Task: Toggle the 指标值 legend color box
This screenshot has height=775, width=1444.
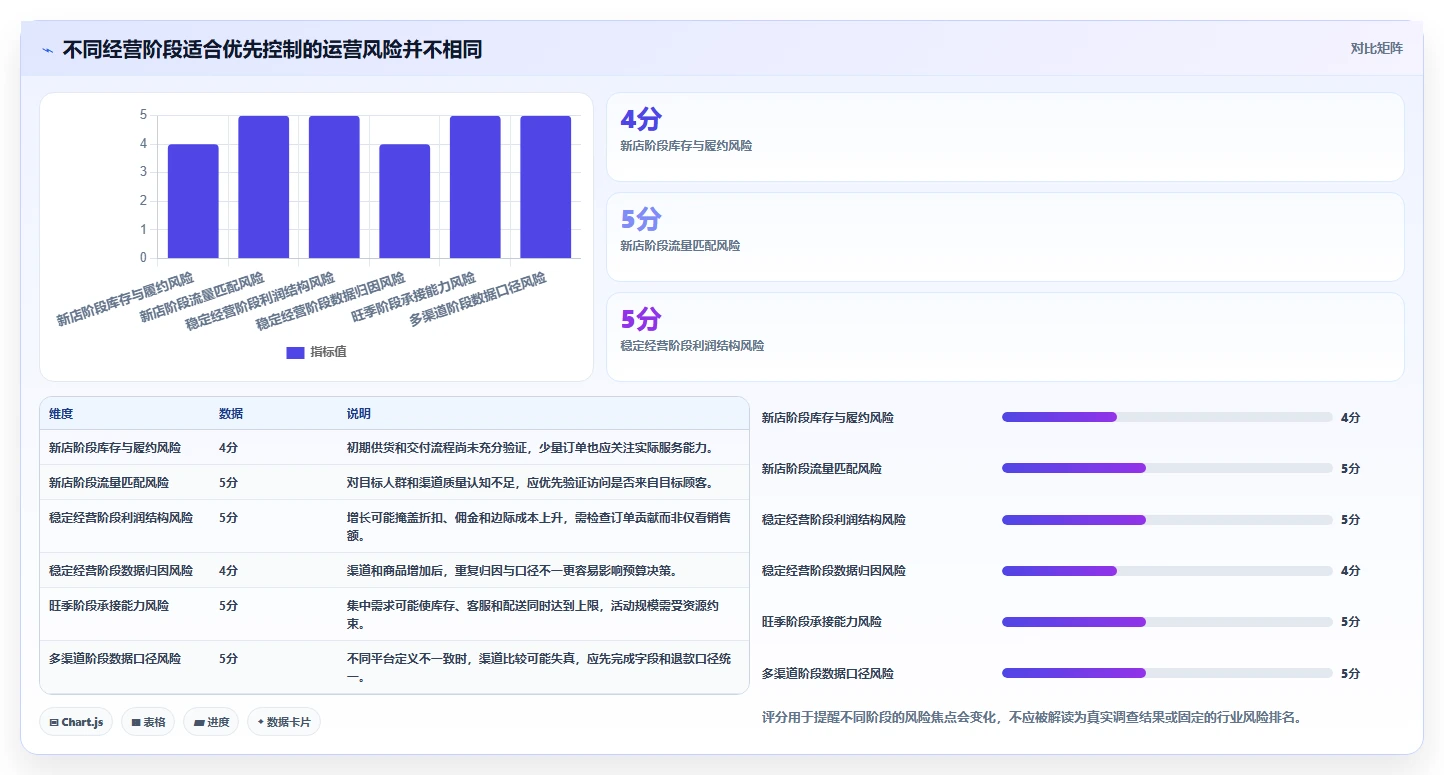Action: 295,352
